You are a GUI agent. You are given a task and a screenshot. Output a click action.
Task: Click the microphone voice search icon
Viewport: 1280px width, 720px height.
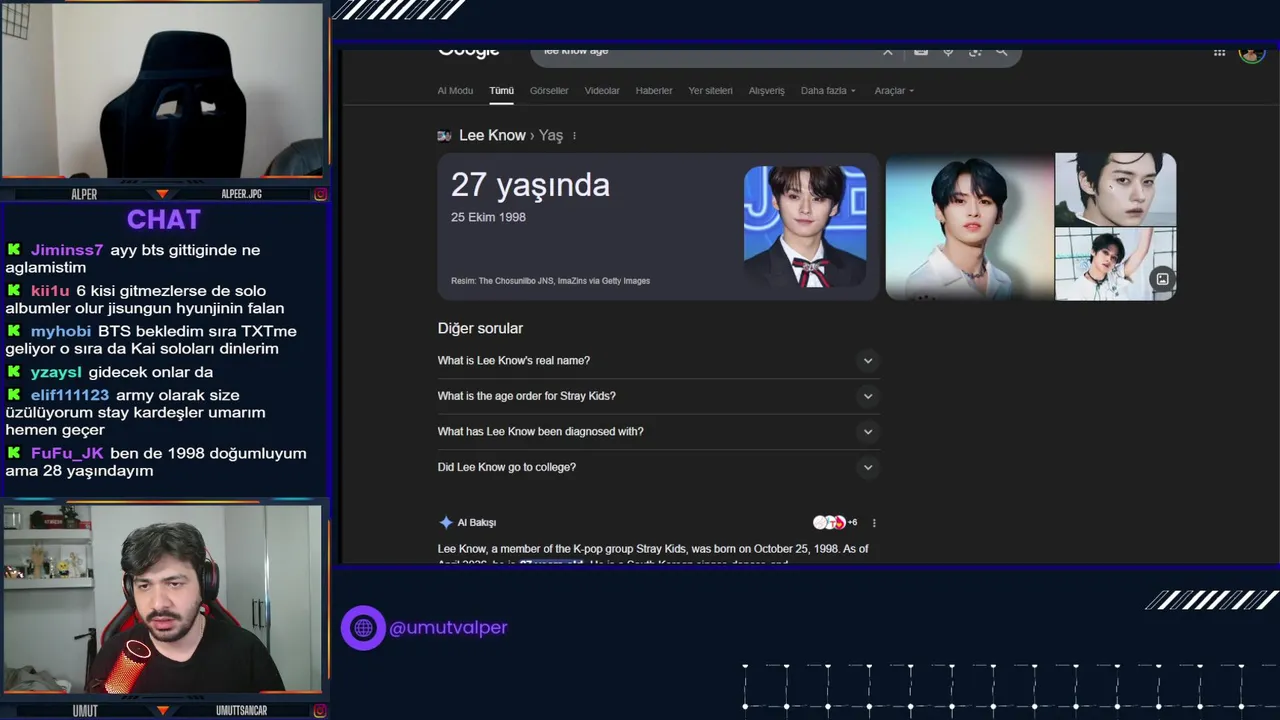[x=948, y=51]
